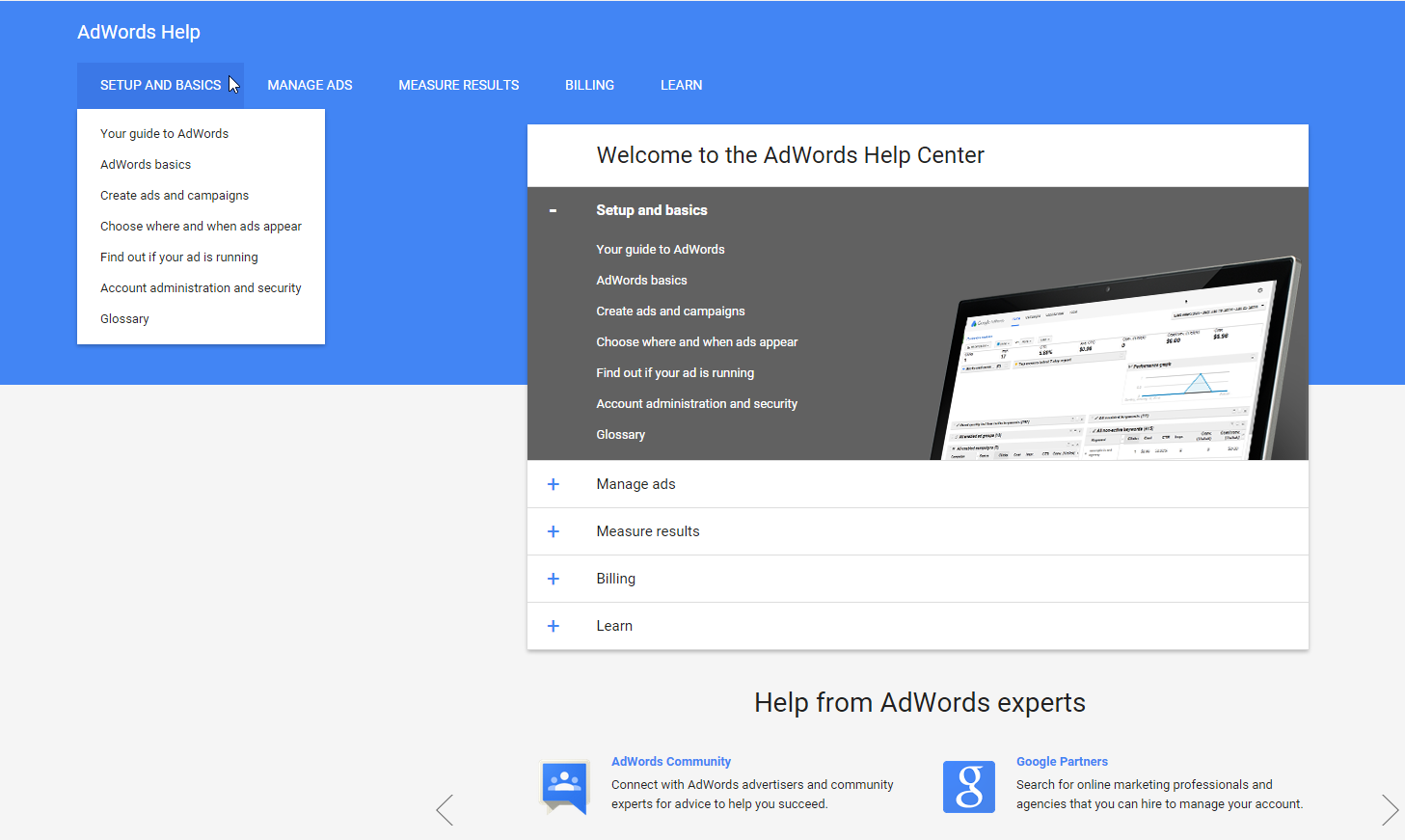Select 'Glossary' from the open menu

(x=124, y=318)
